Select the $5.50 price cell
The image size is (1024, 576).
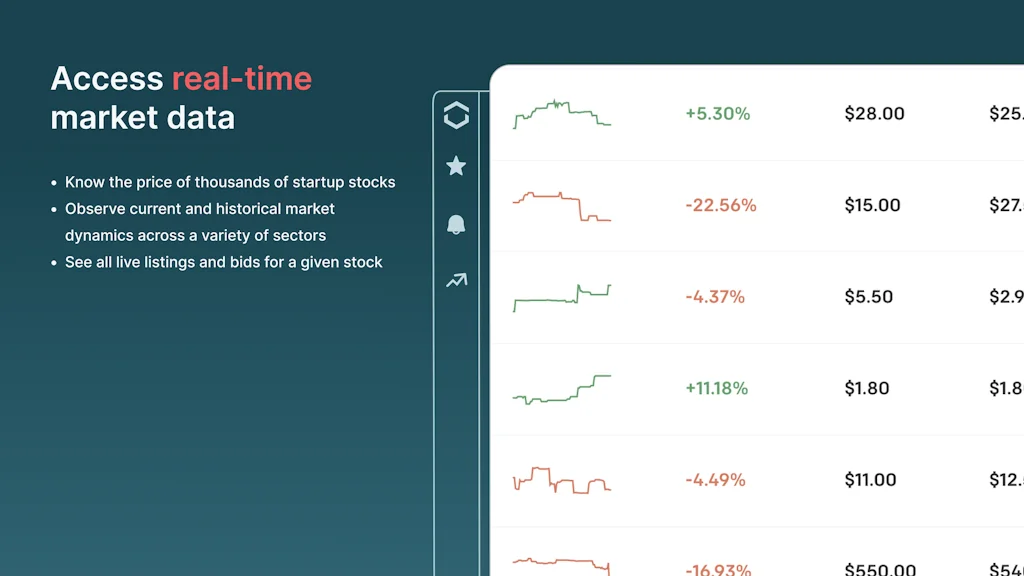coord(868,297)
